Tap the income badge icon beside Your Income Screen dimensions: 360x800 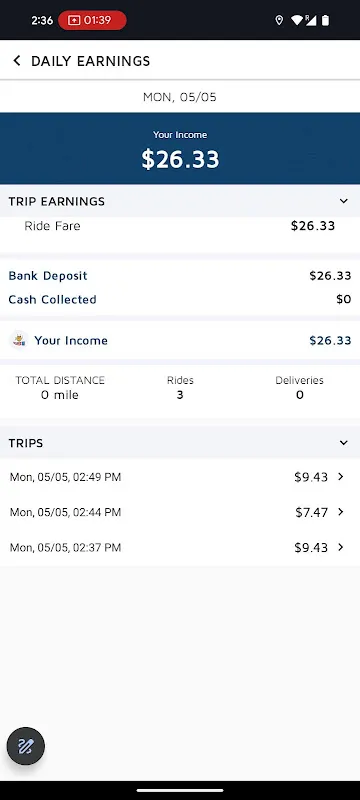(19, 340)
